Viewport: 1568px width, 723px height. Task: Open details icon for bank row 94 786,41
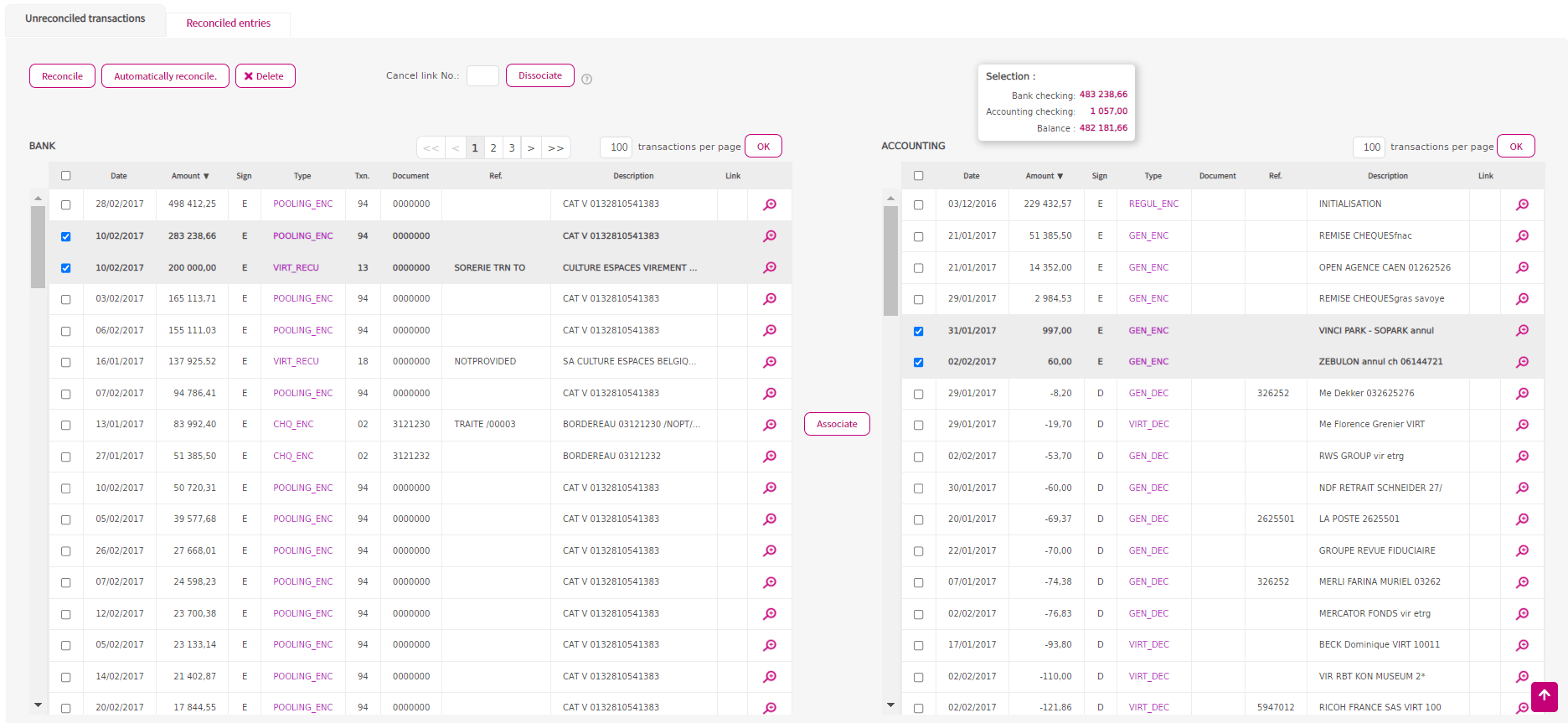point(769,393)
